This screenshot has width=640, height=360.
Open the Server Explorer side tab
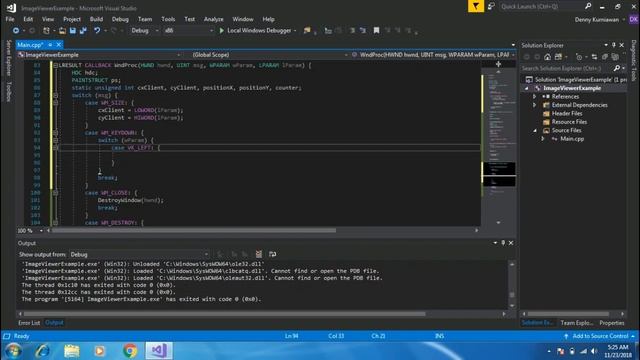[x=8, y=58]
